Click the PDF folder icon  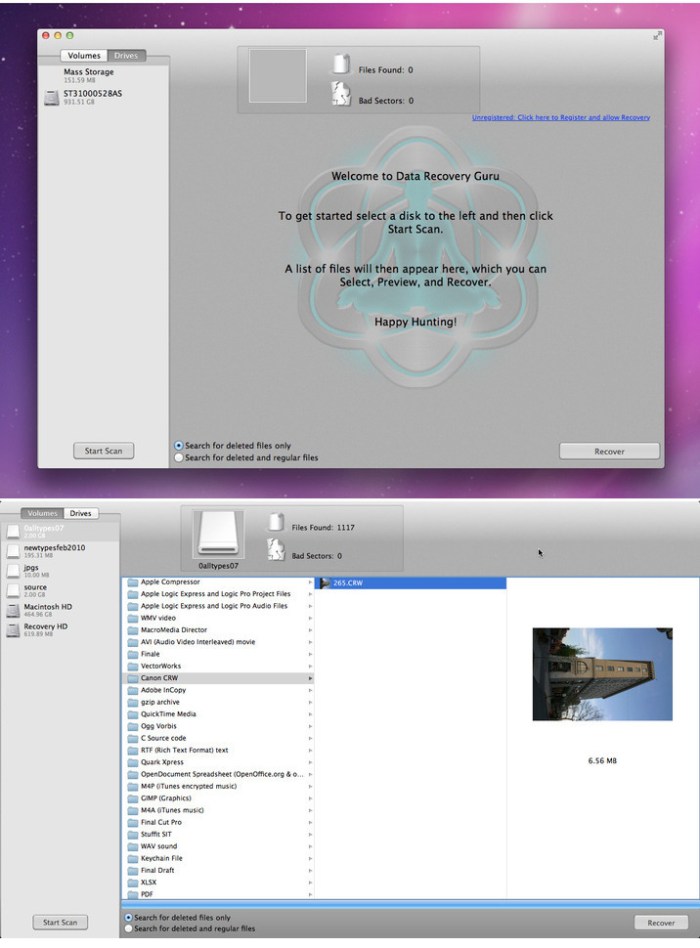(133, 894)
